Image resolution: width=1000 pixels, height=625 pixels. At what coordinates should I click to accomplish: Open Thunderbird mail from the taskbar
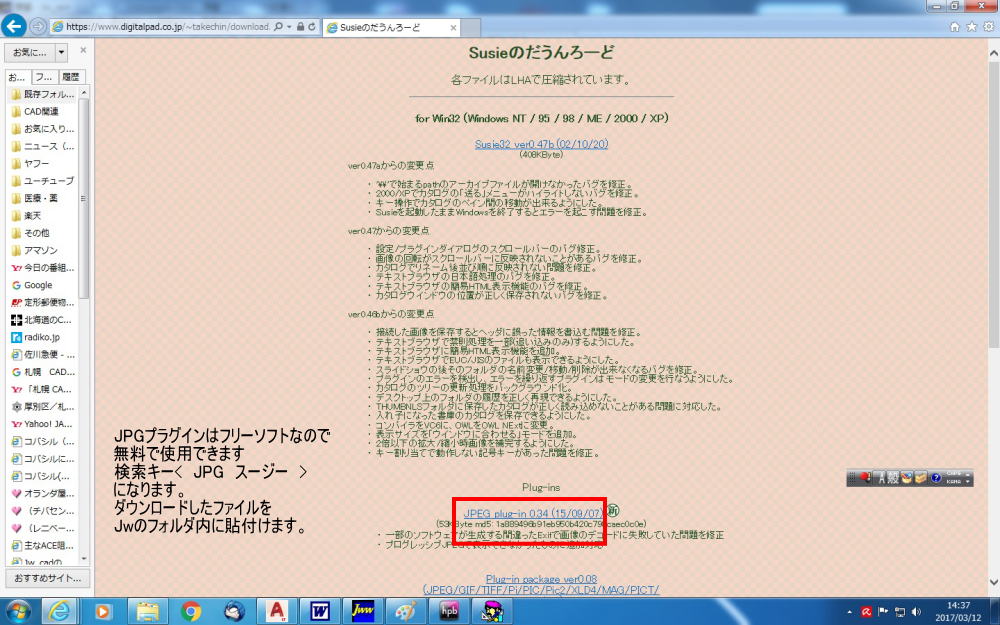click(233, 611)
